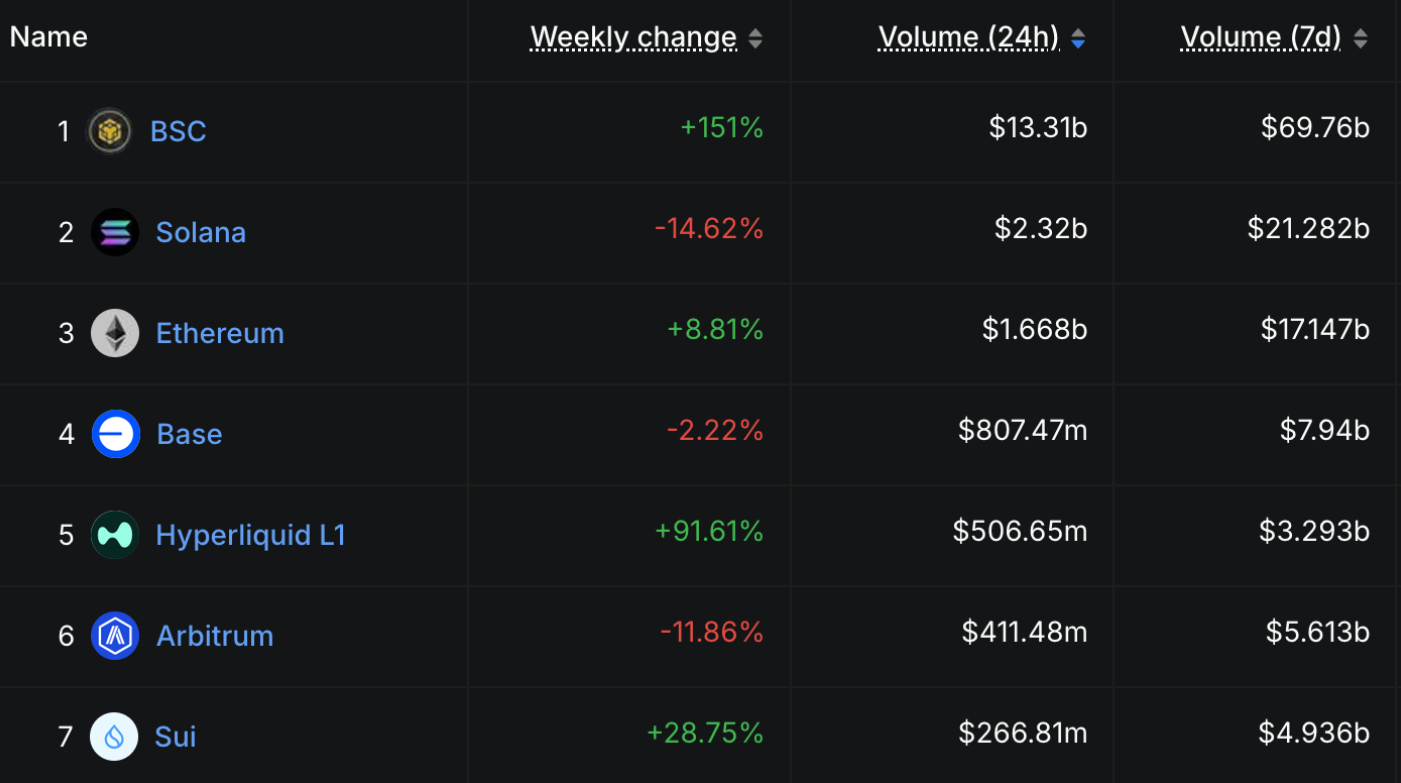Screen dimensions: 1401x783
Task: Open the Arbitrum chain link
Action: coord(215,636)
